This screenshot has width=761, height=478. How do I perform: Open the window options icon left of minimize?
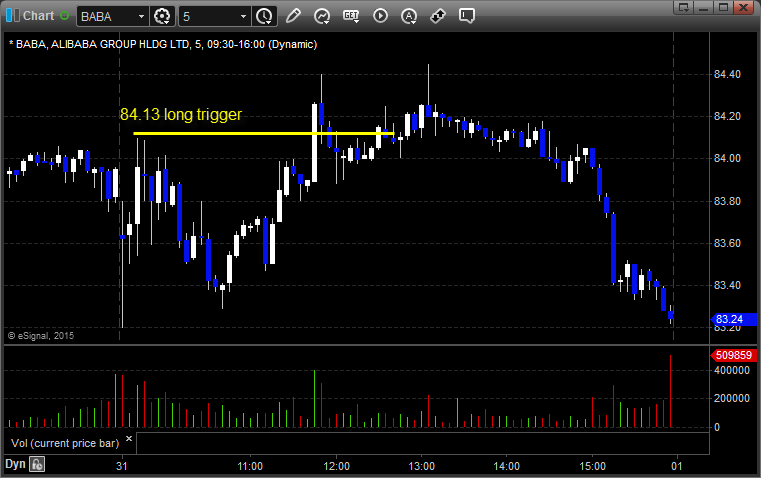tap(684, 7)
